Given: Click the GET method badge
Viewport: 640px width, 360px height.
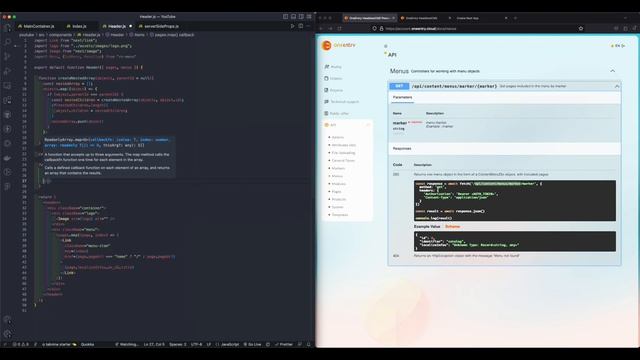Looking at the screenshot, I should pyautogui.click(x=399, y=86).
